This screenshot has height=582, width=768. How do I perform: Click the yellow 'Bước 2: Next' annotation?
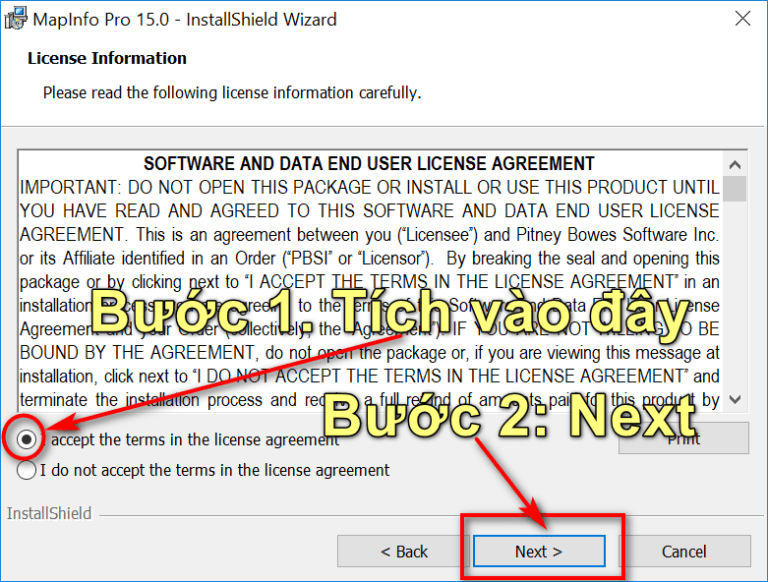(x=513, y=413)
